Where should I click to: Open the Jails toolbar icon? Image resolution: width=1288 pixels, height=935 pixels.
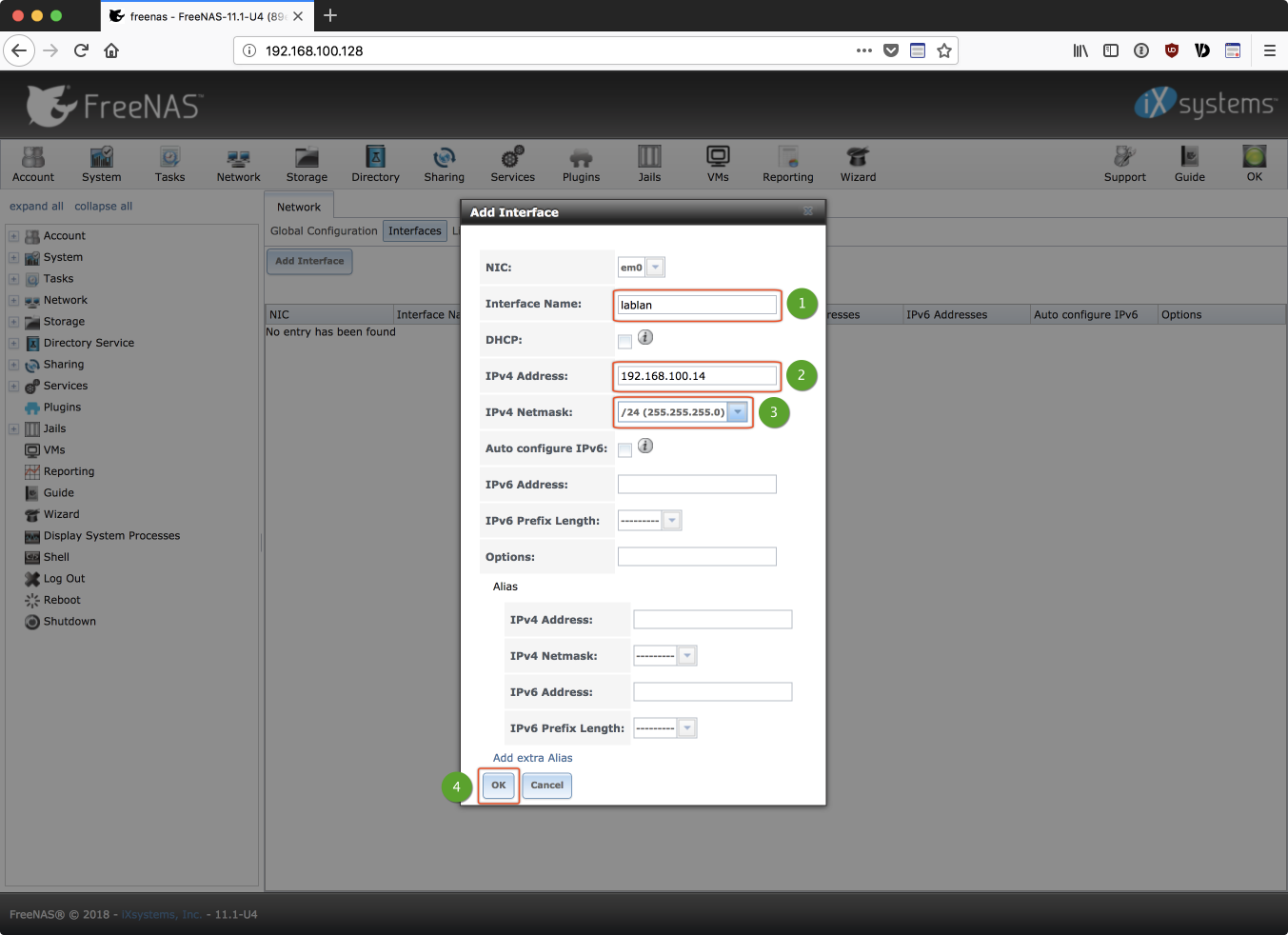[649, 164]
